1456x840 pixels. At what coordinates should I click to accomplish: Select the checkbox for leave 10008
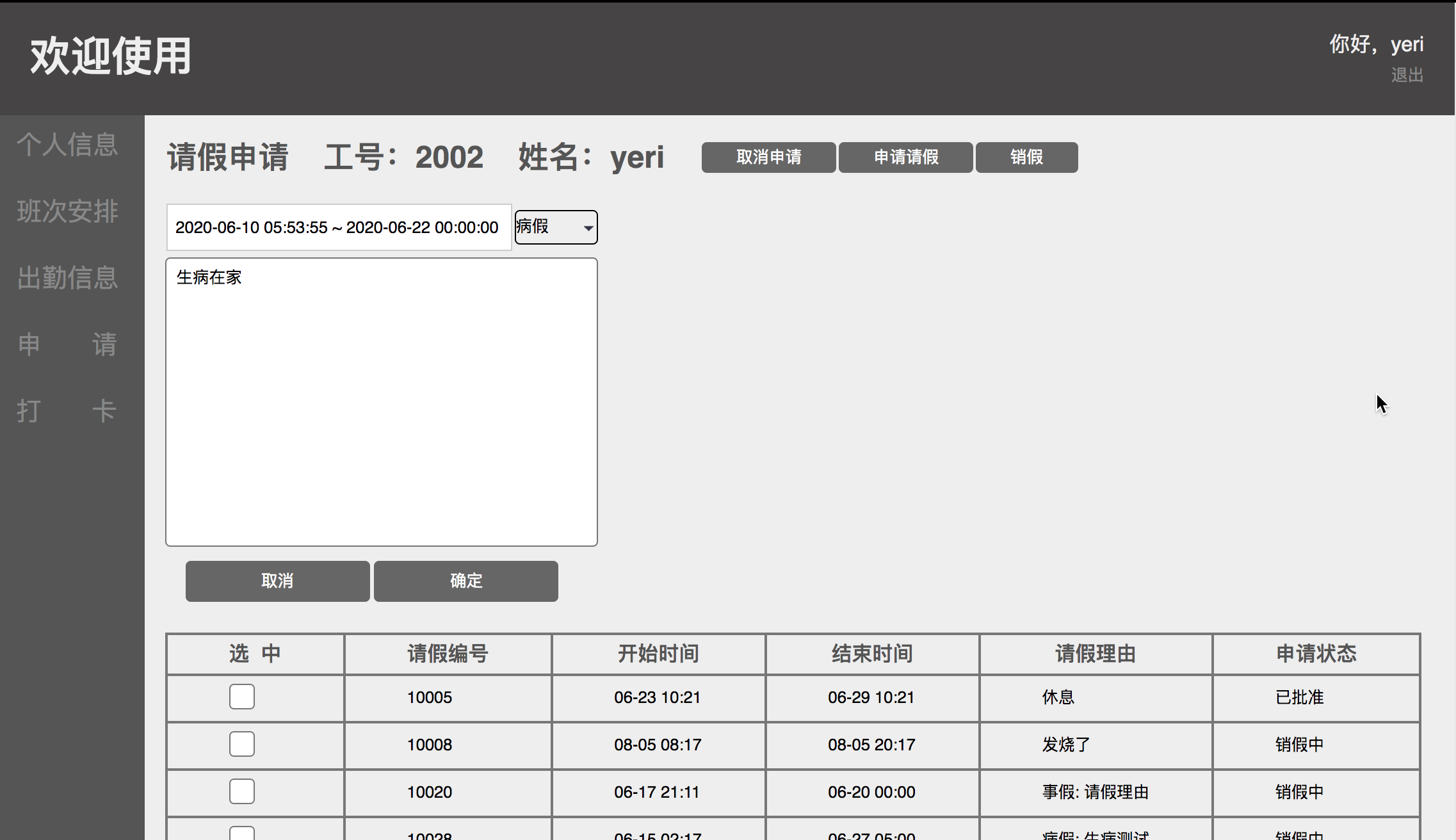(242, 744)
